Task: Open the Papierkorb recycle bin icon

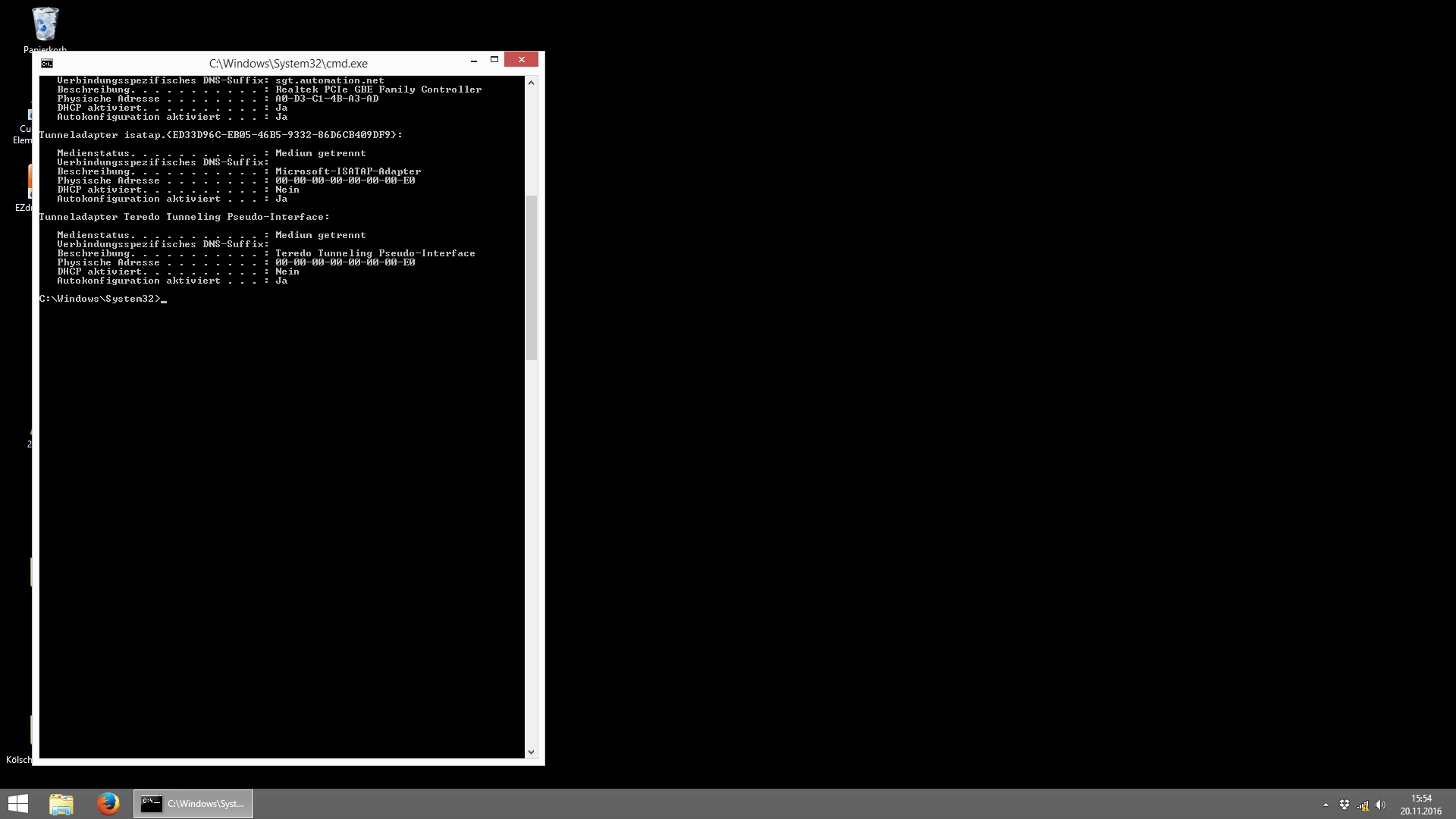Action: click(45, 25)
